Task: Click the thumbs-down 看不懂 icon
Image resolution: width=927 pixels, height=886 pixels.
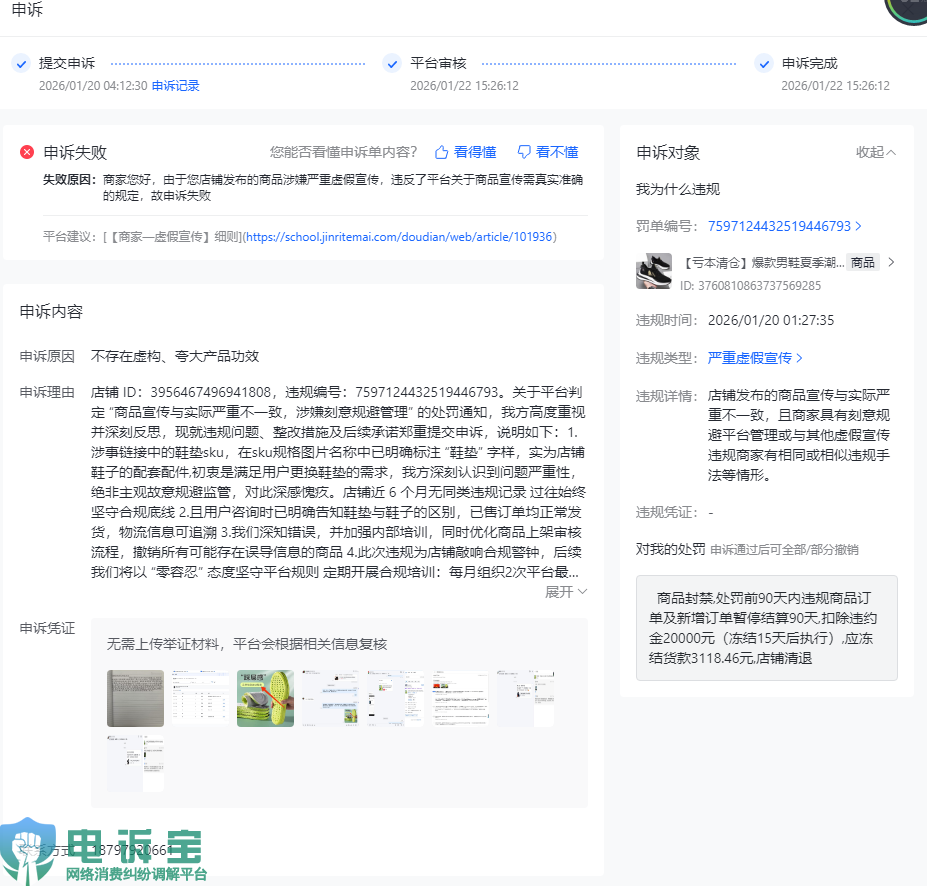Action: 523,153
